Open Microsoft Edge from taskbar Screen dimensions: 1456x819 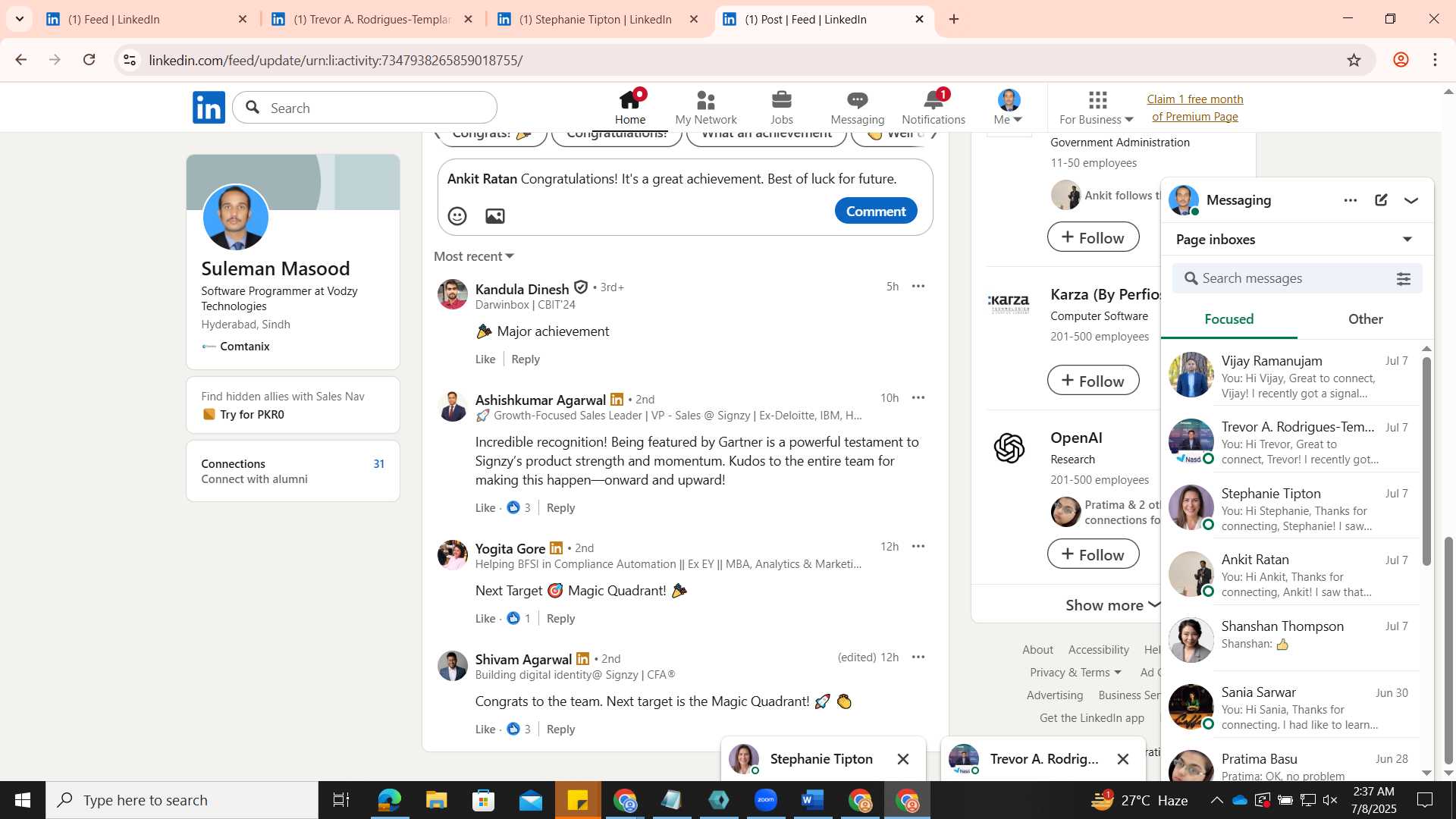click(389, 800)
